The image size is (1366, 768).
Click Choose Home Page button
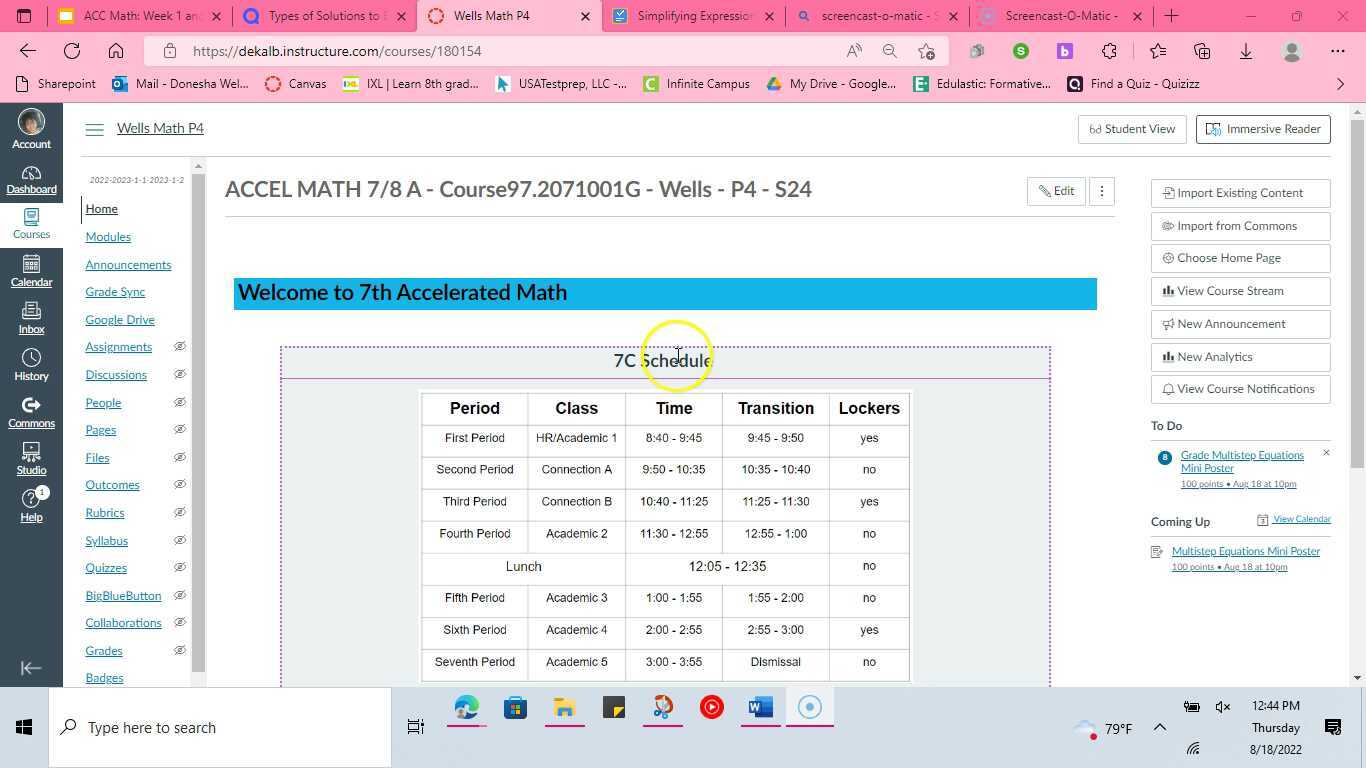[1240, 258]
